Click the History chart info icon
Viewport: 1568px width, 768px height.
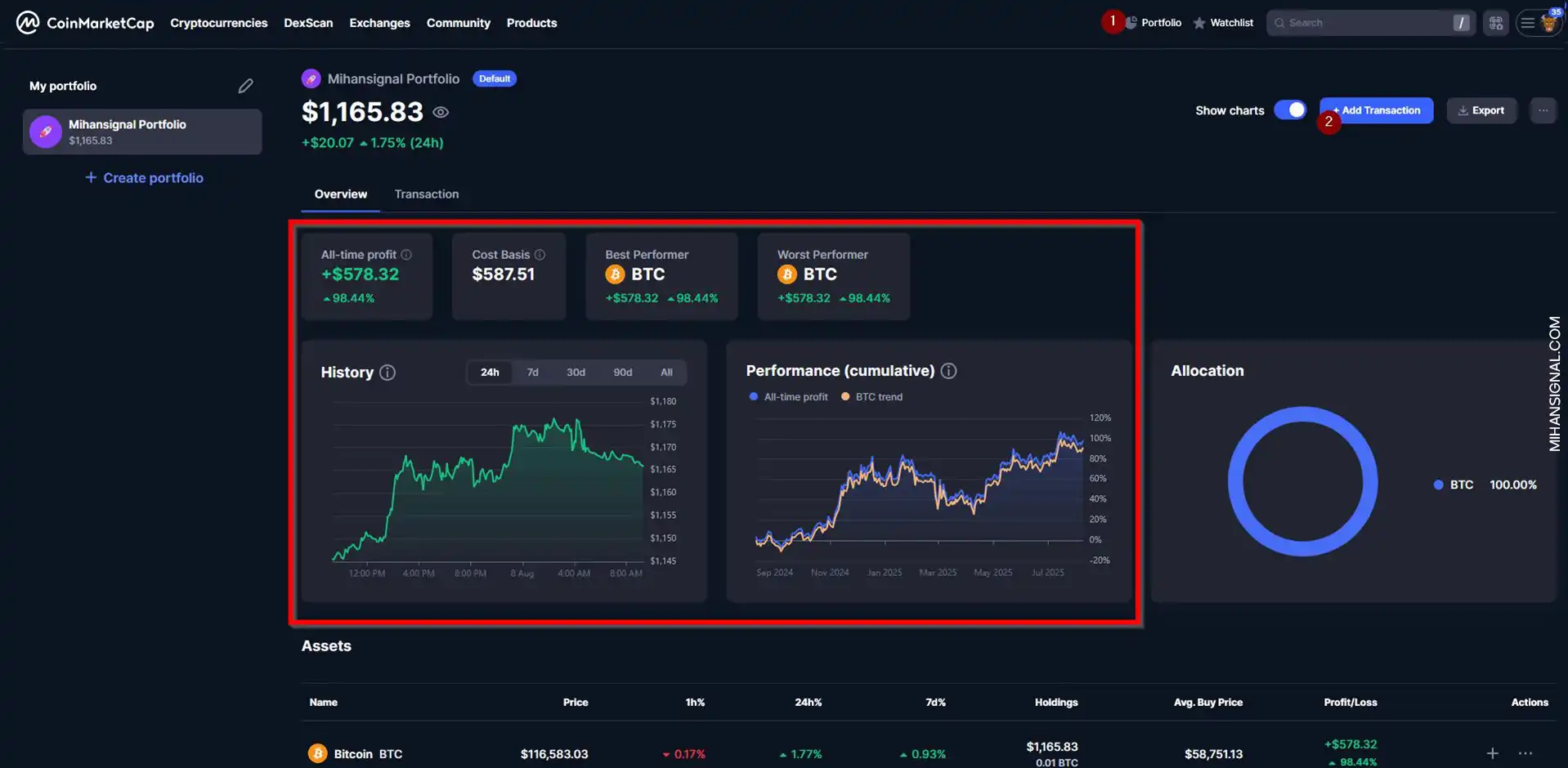pyautogui.click(x=388, y=373)
